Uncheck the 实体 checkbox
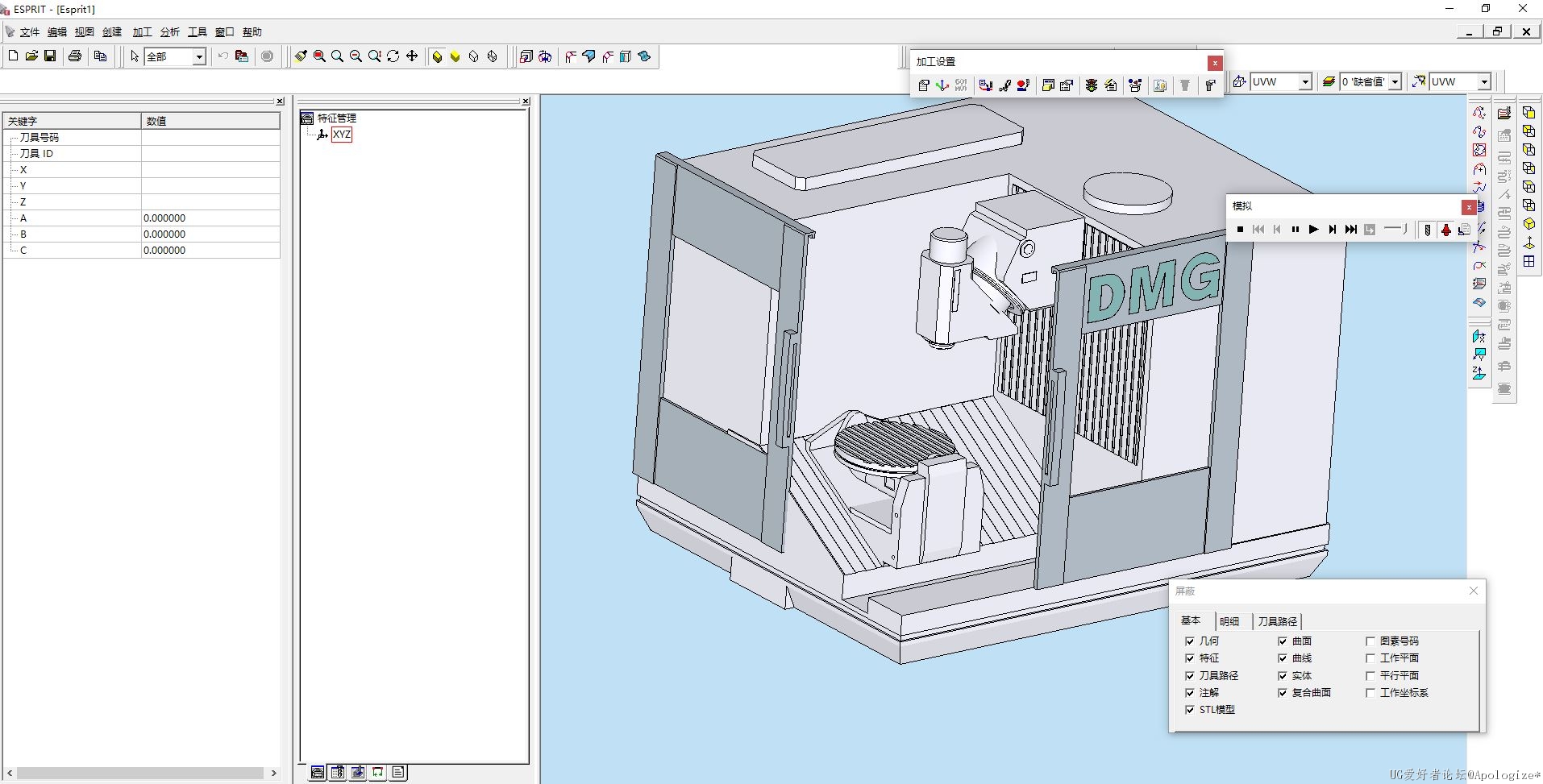 pyautogui.click(x=1283, y=675)
